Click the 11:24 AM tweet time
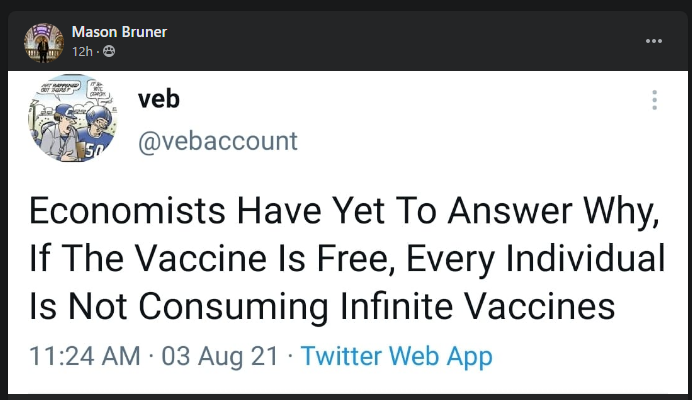The height and width of the screenshot is (400, 692). coord(85,356)
